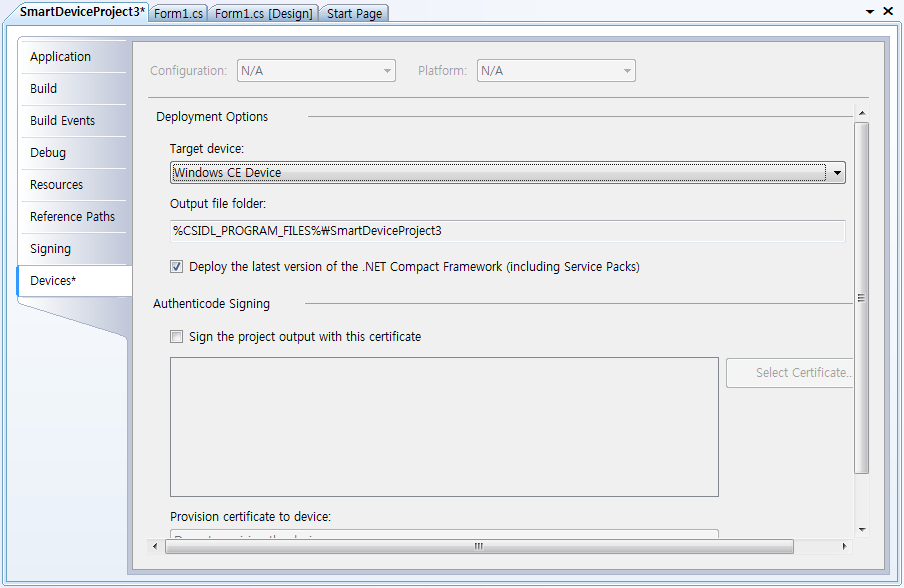Open the Configuration combo box
Viewport: 904px width, 588px height.
[x=387, y=71]
